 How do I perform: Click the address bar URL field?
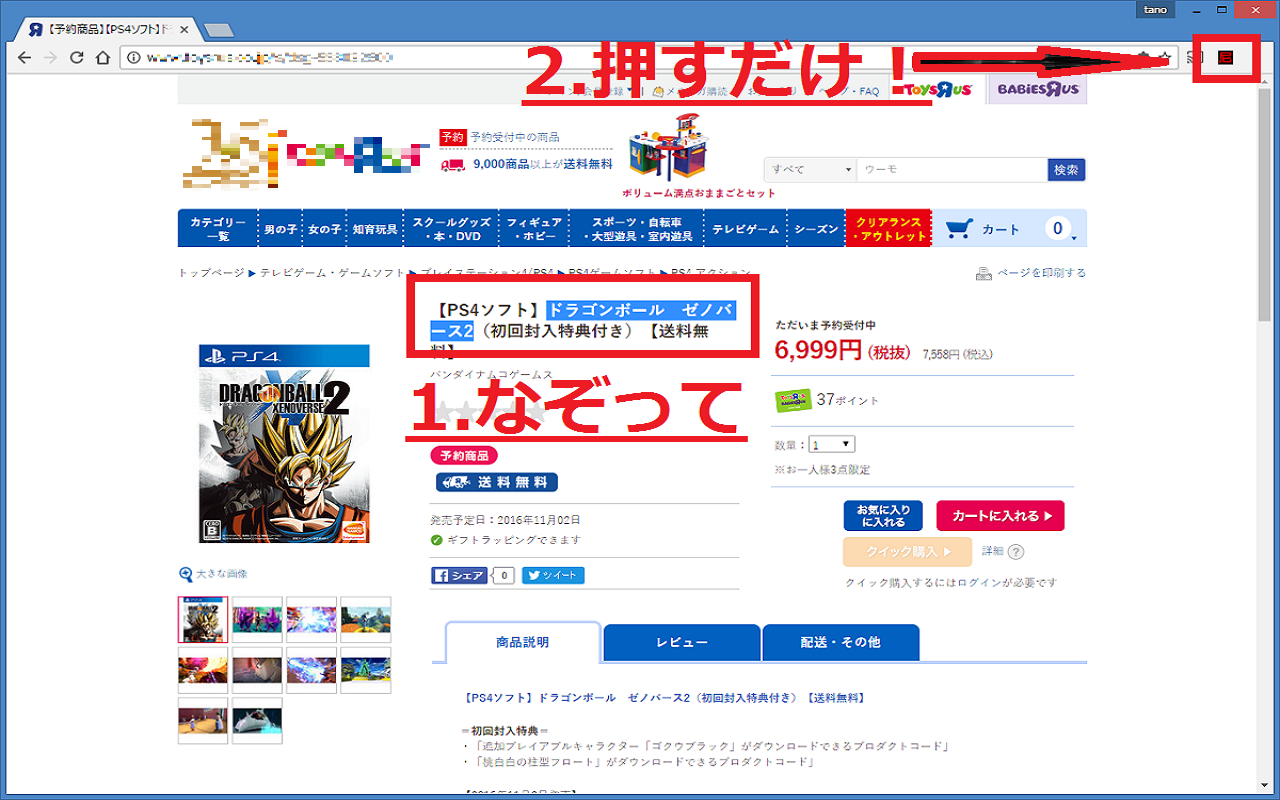640,58
